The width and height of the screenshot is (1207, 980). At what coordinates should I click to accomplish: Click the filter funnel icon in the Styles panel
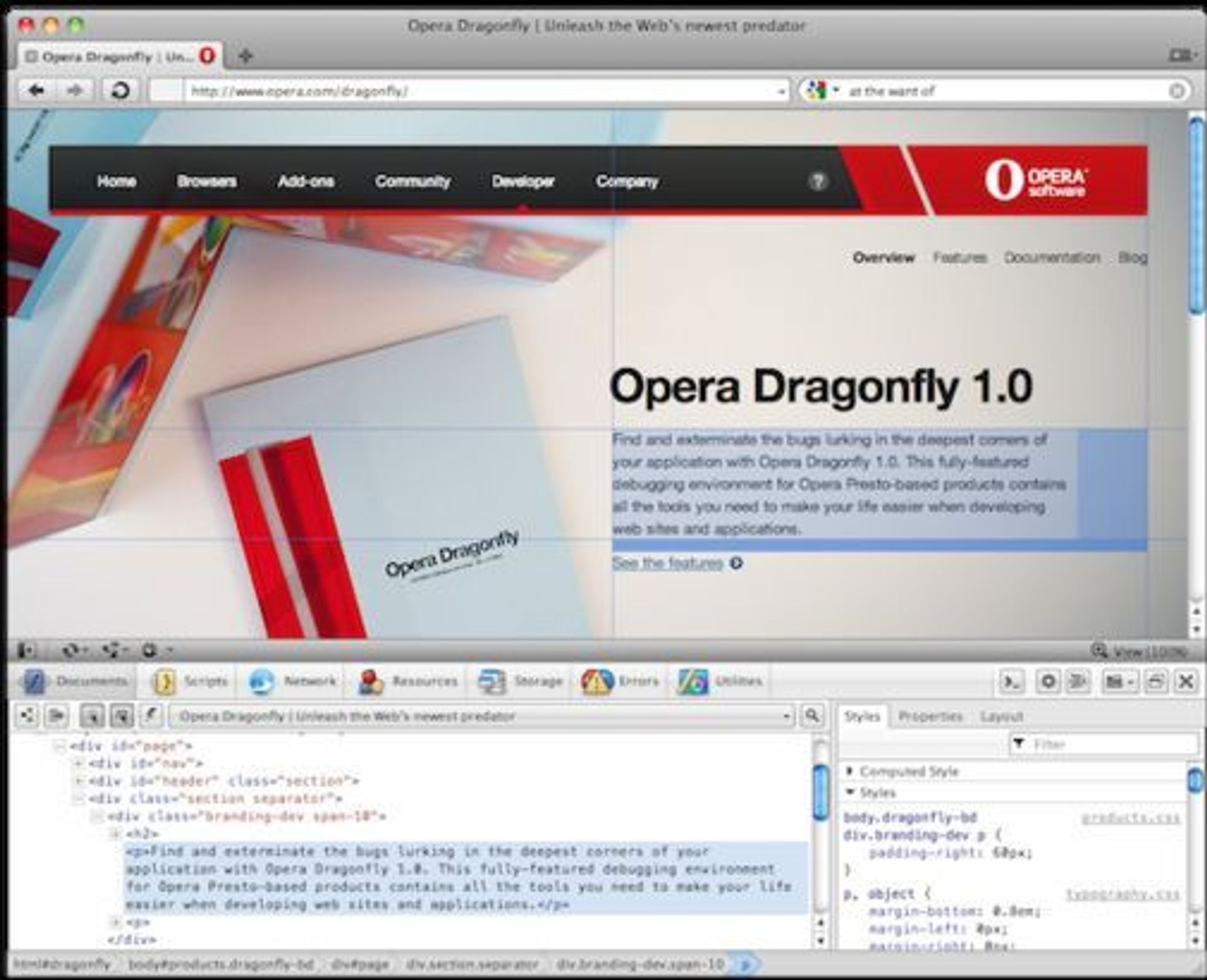[x=1019, y=743]
